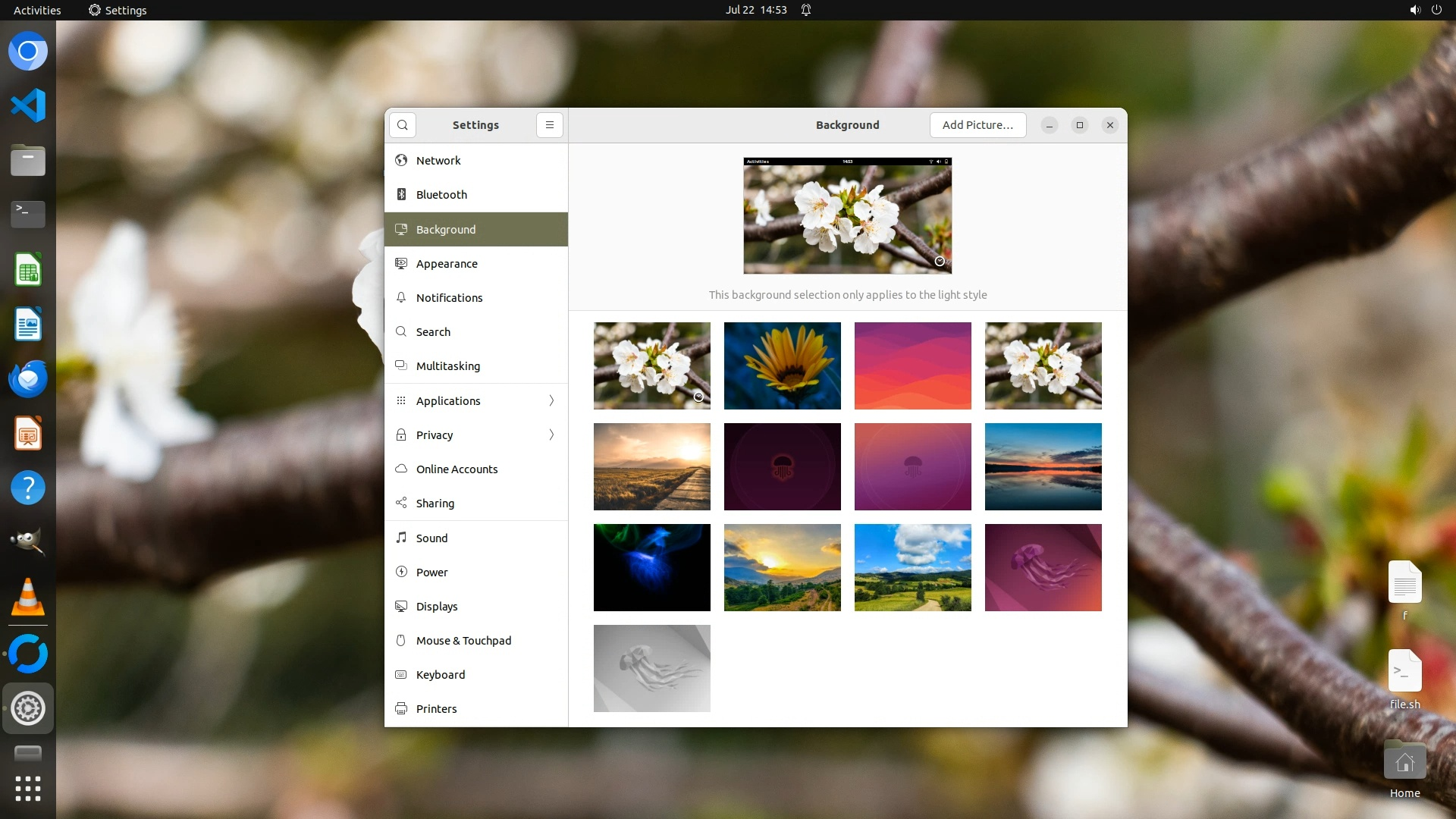Expand the Privacy settings chevron

pyautogui.click(x=551, y=435)
